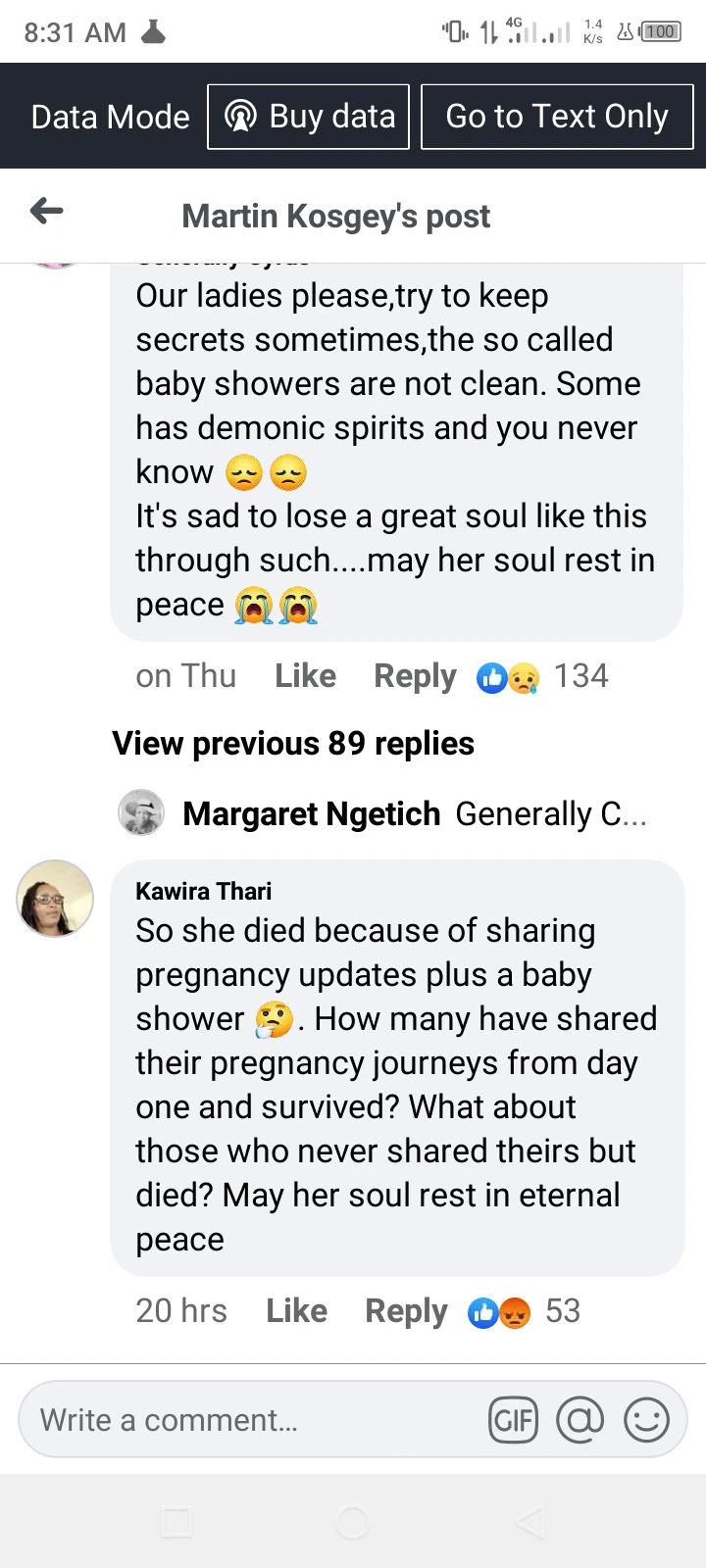
Task: Like the comment posted on Thu
Action: [x=305, y=676]
